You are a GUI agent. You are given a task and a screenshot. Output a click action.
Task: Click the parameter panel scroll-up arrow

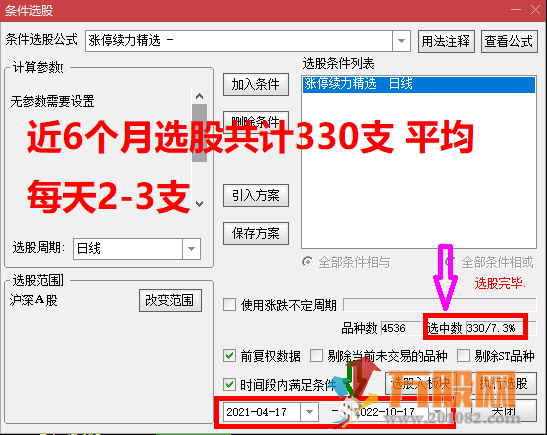click(199, 96)
